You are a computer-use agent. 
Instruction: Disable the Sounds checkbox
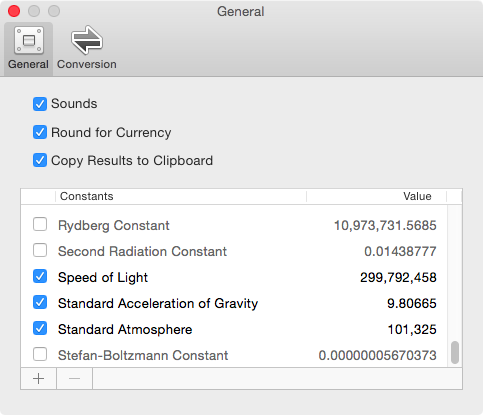pos(40,104)
